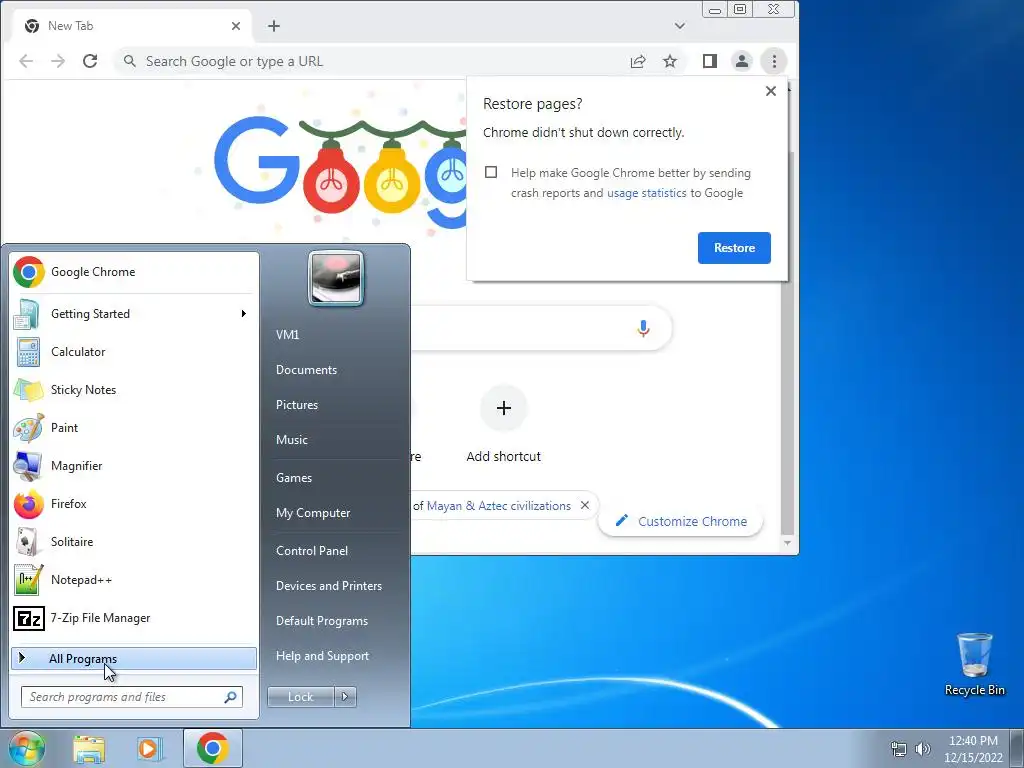Go back with Chrome's back arrow

click(x=26, y=61)
